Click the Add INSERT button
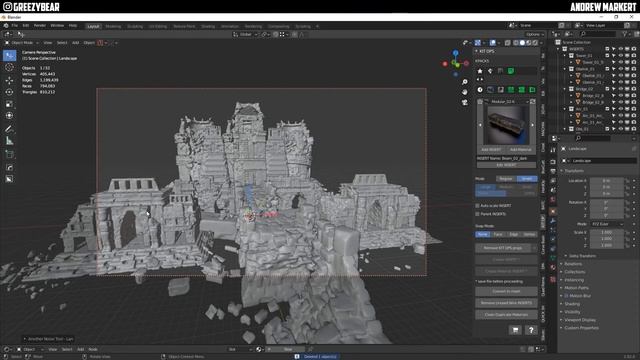The width and height of the screenshot is (640, 360). [491, 150]
